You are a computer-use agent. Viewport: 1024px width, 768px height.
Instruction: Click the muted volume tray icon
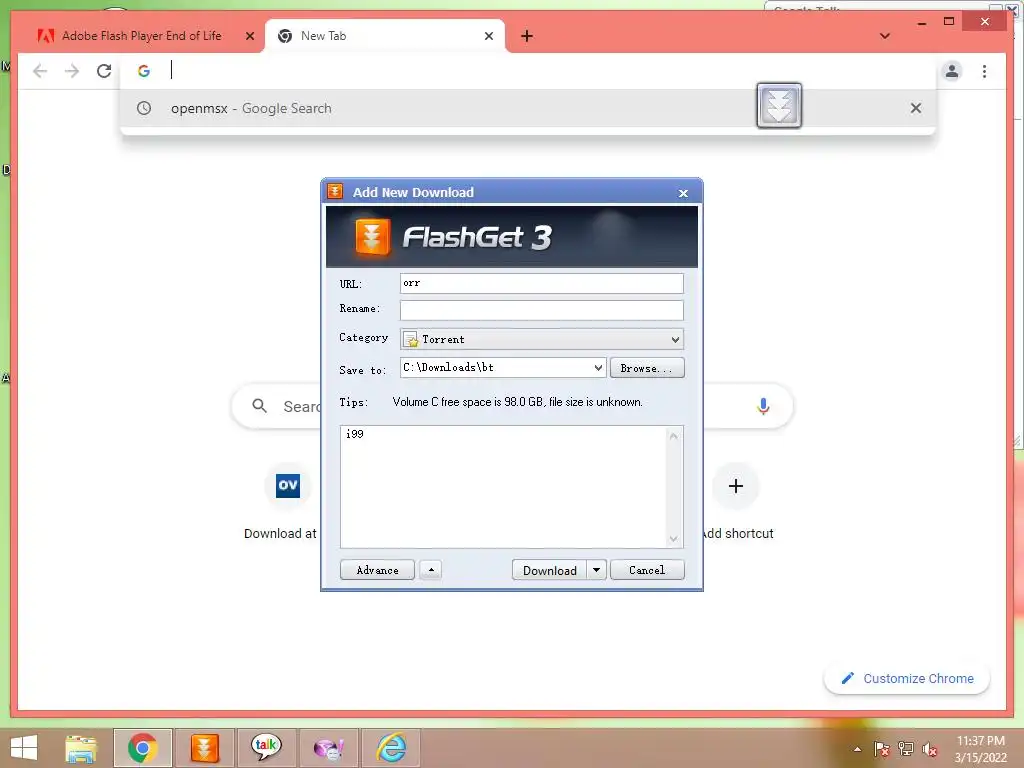point(930,749)
